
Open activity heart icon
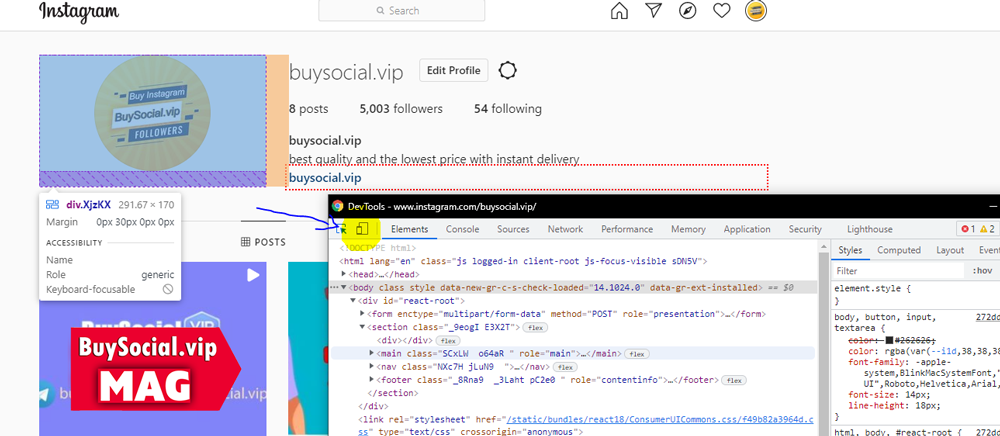pos(721,10)
